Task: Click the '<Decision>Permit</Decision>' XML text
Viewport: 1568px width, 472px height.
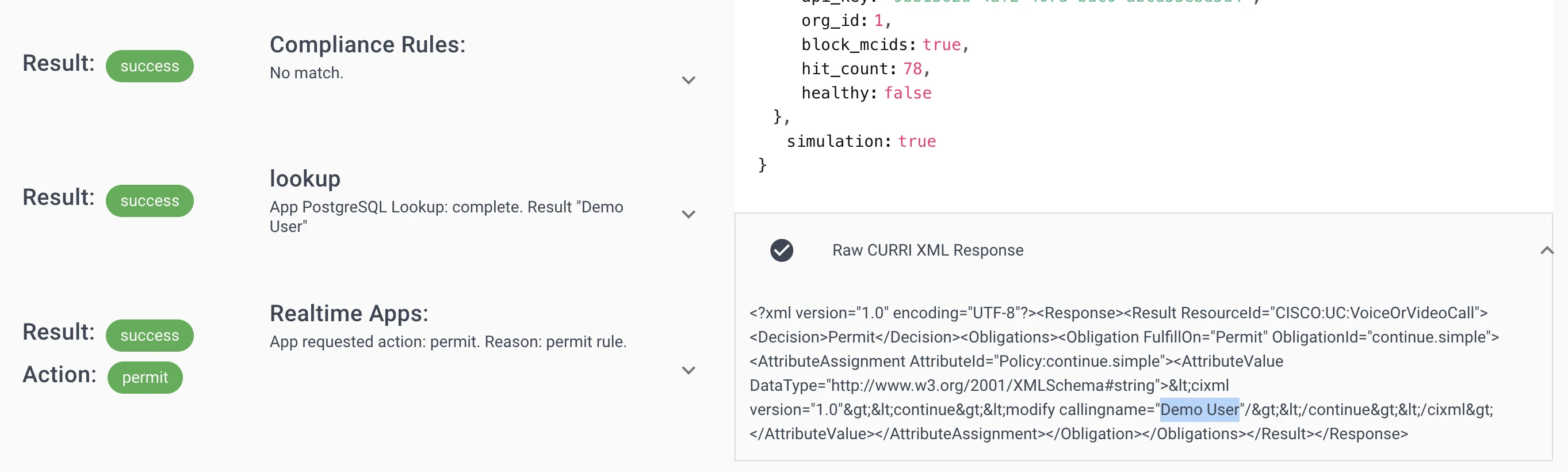Action: point(855,337)
